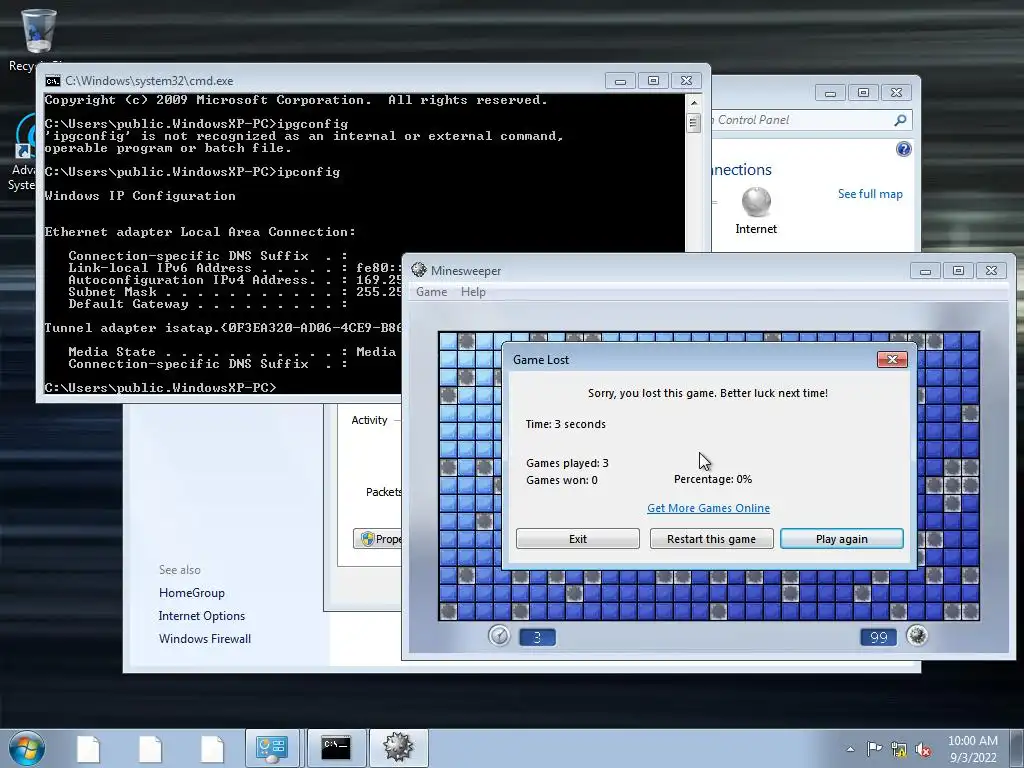Click the Minesweeper title bar icon

419,270
